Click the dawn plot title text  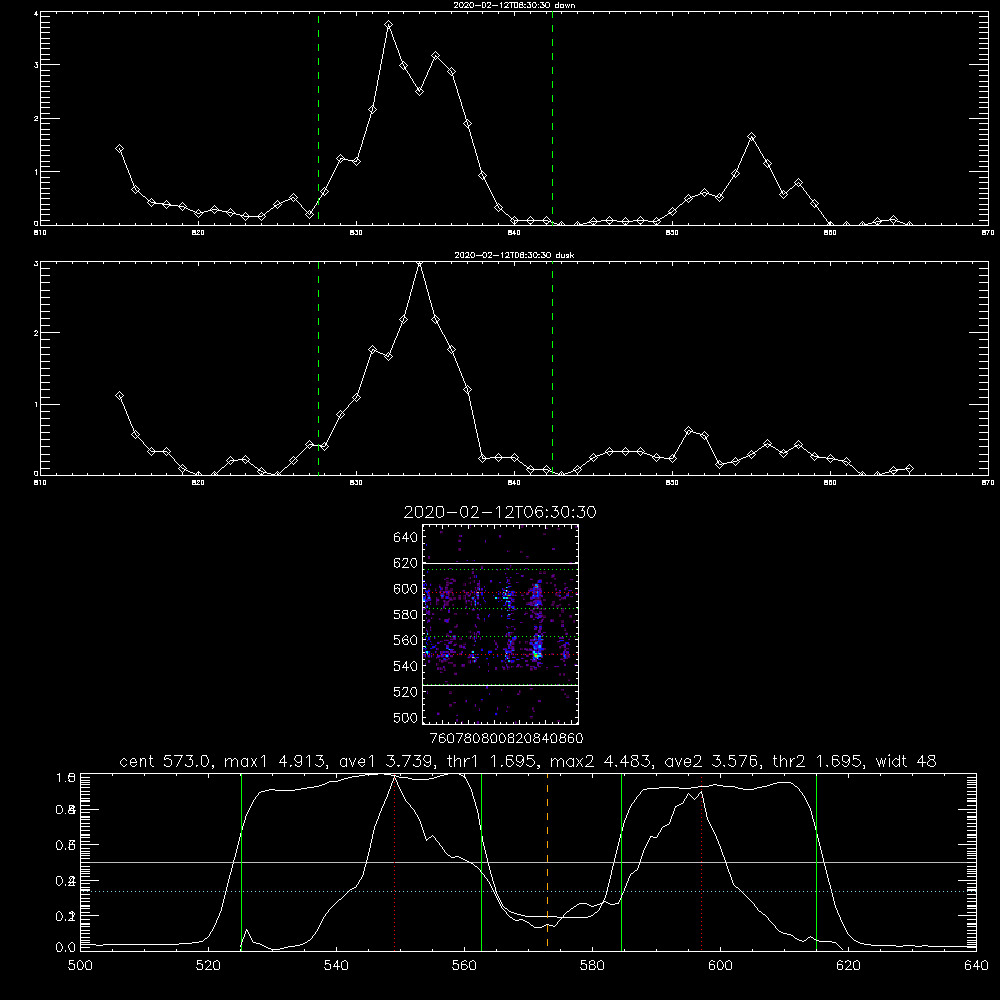pos(514,5)
